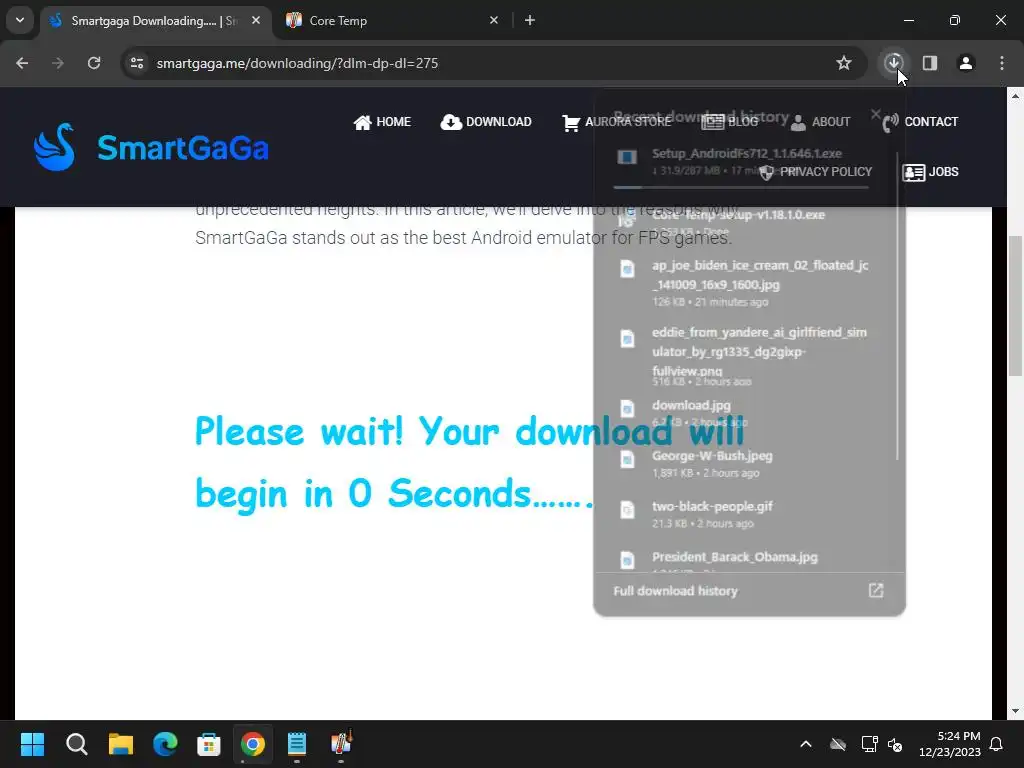The height and width of the screenshot is (768, 1024).
Task: Open the muted volume tray icon
Action: 895,744
